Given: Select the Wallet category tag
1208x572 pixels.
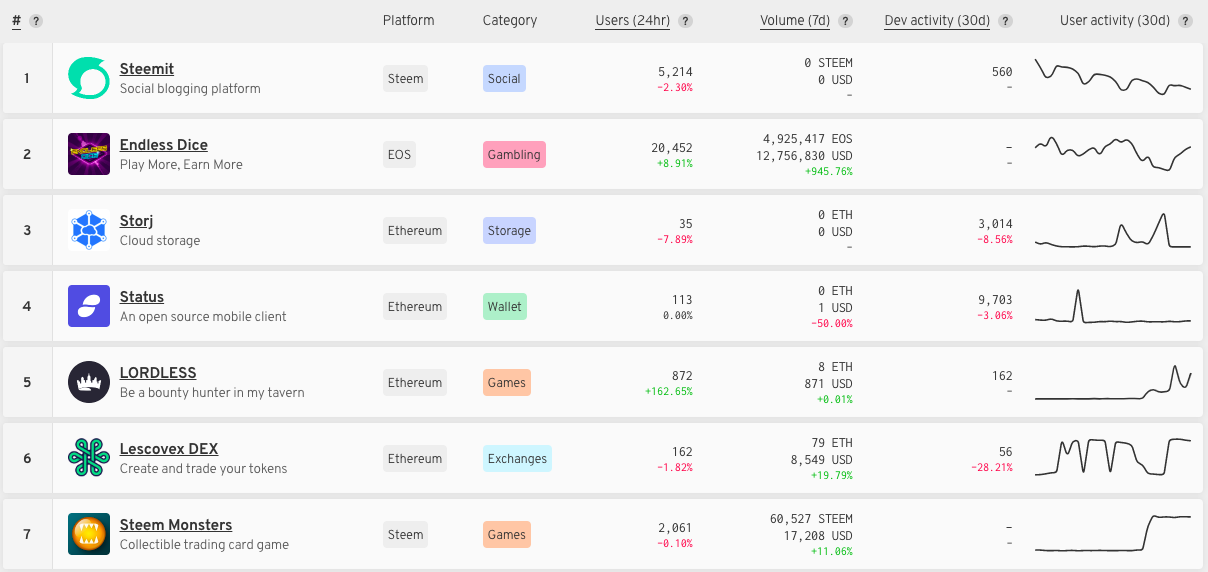Looking at the screenshot, I should tap(505, 307).
